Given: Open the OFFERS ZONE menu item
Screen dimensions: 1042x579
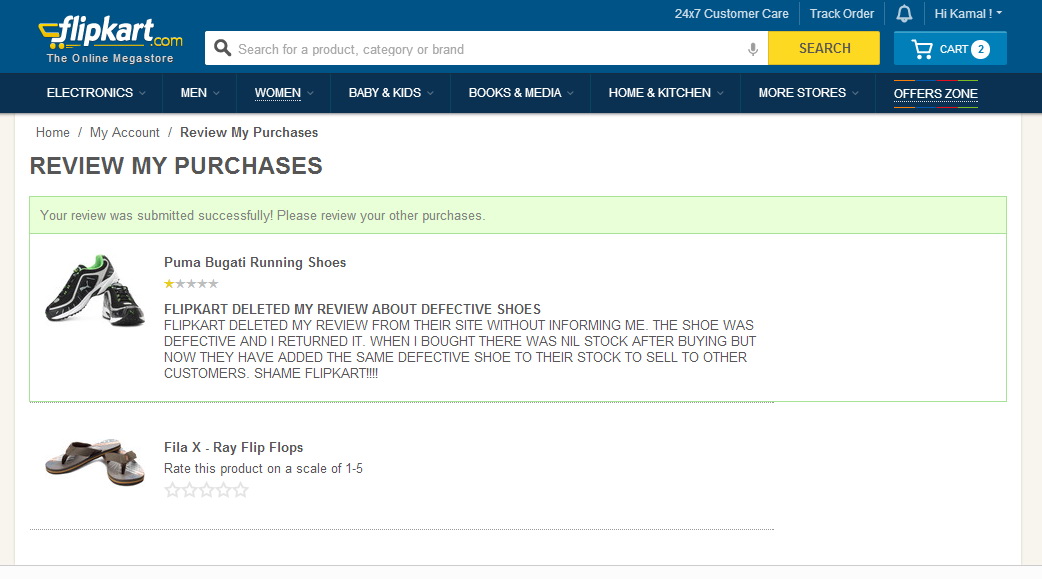Looking at the screenshot, I should click(x=936, y=94).
